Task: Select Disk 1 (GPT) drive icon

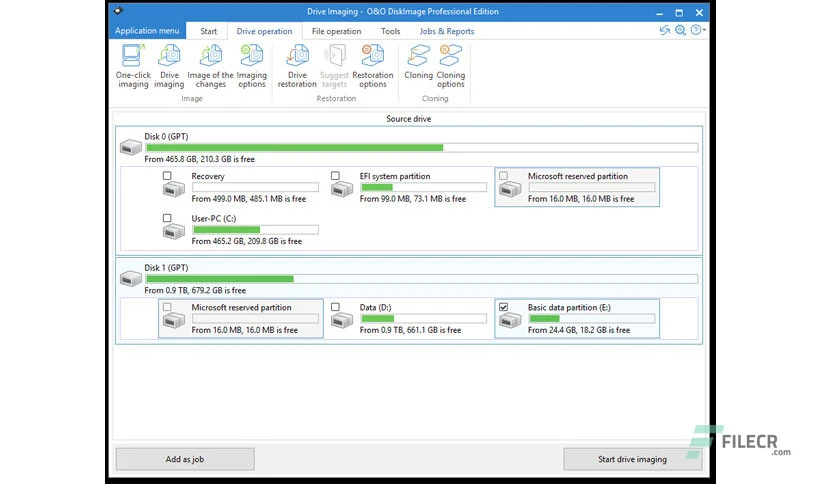Action: tap(131, 278)
